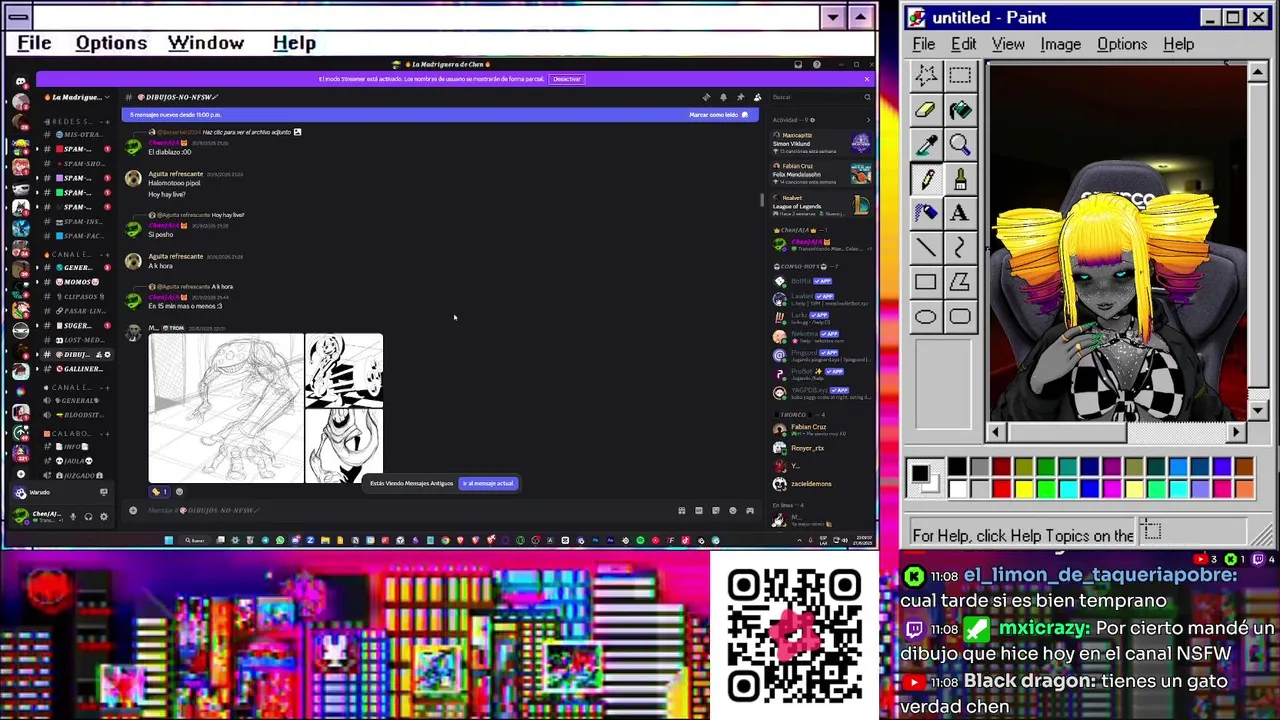Open the GIF picker in message bar
The width and height of the screenshot is (1280, 720).
[x=699, y=510]
